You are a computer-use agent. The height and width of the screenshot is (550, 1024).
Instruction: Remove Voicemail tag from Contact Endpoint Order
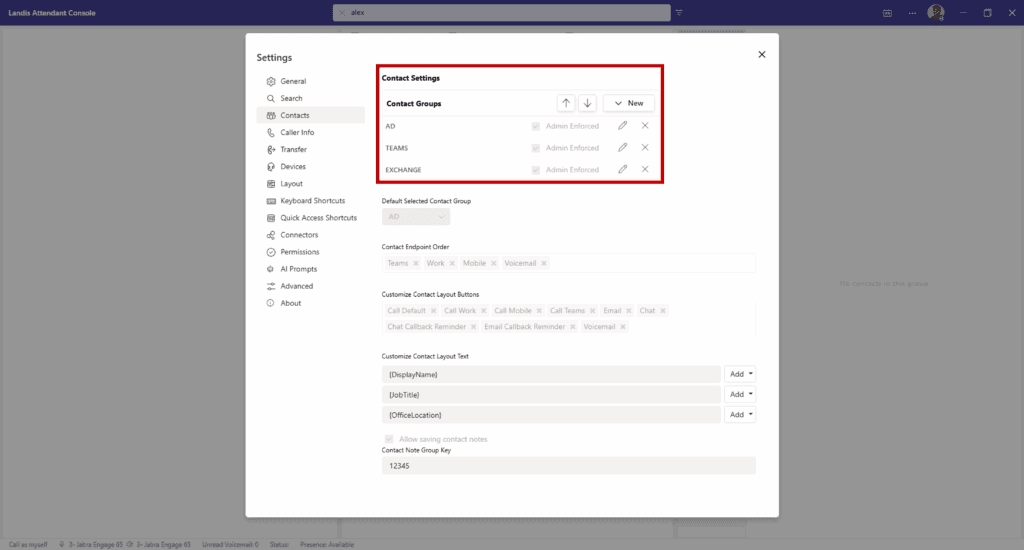pyautogui.click(x=544, y=263)
